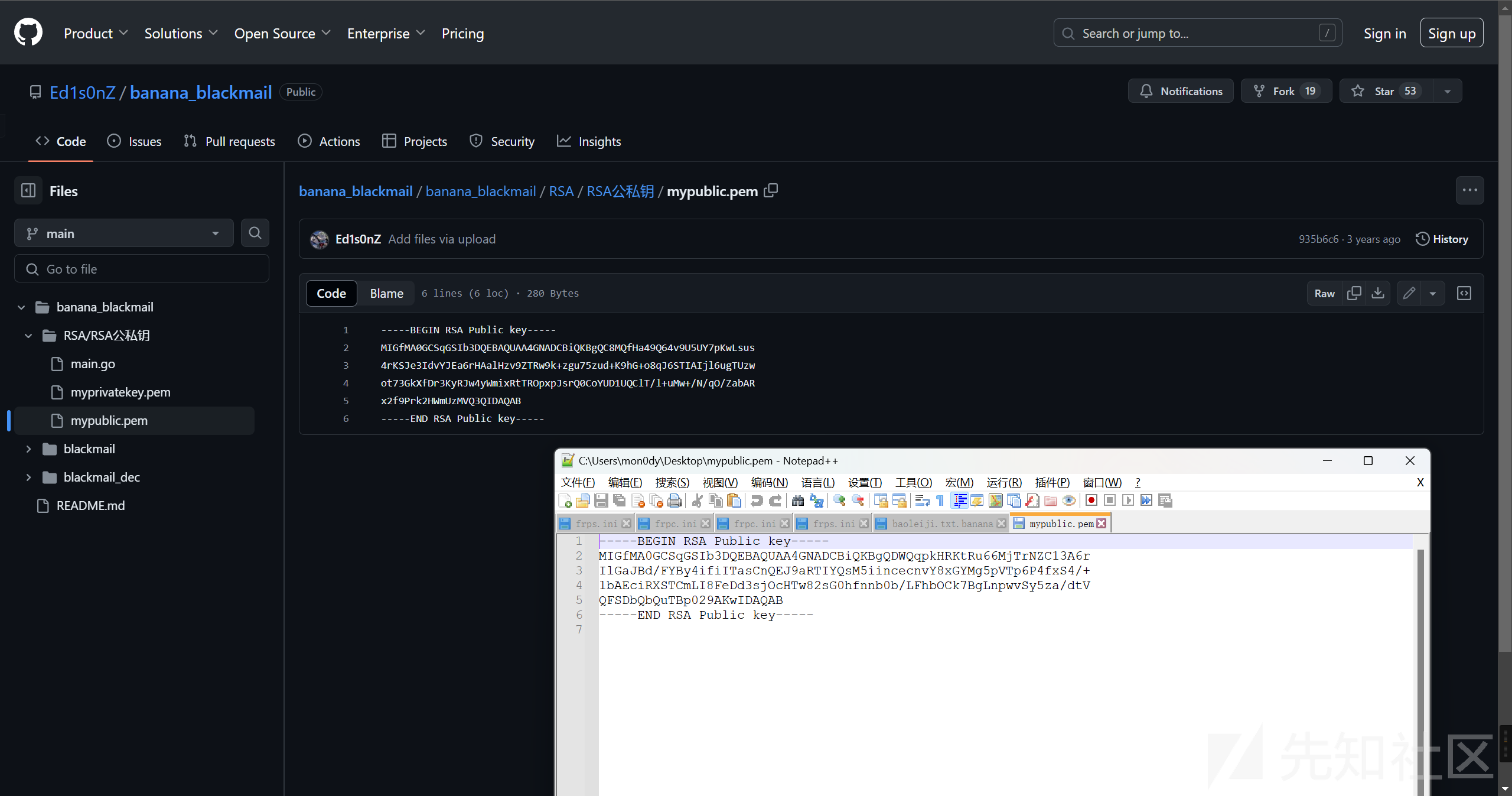Screen dimensions: 1512x796
Task: Copy file path icon next to mypublic.pem
Action: point(771,191)
